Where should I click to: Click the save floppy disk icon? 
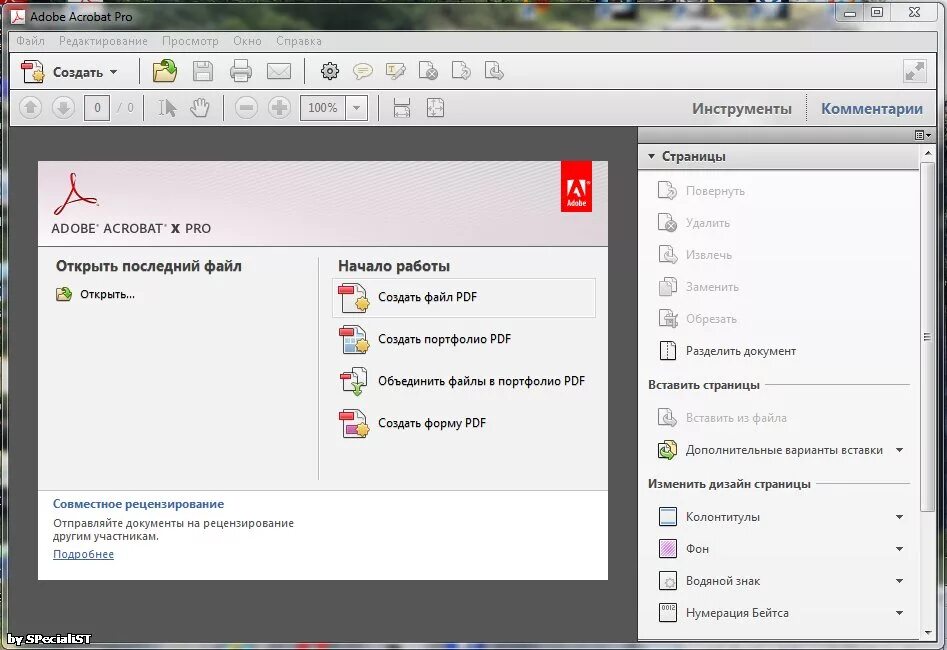click(203, 71)
